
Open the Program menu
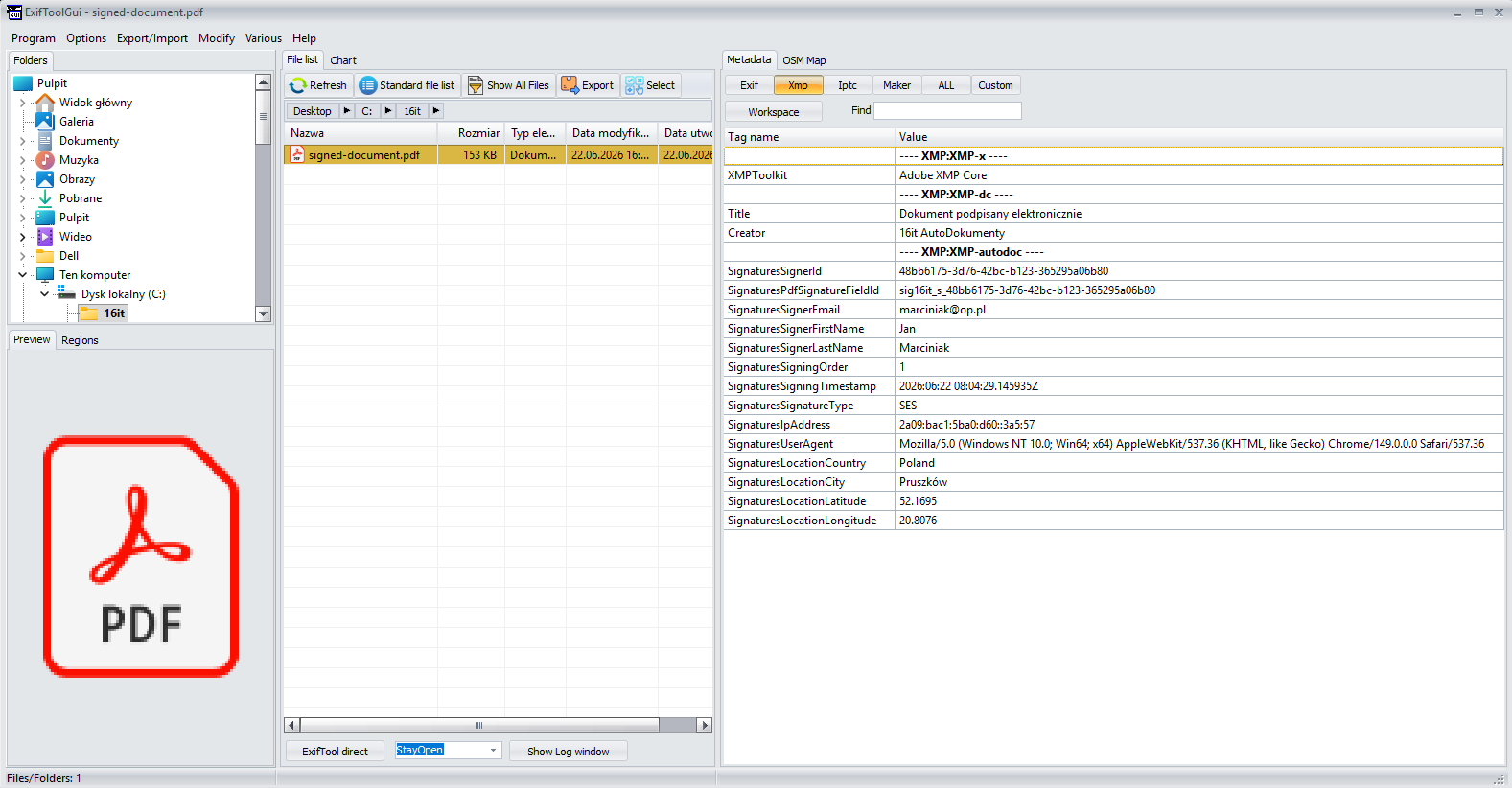pos(34,38)
